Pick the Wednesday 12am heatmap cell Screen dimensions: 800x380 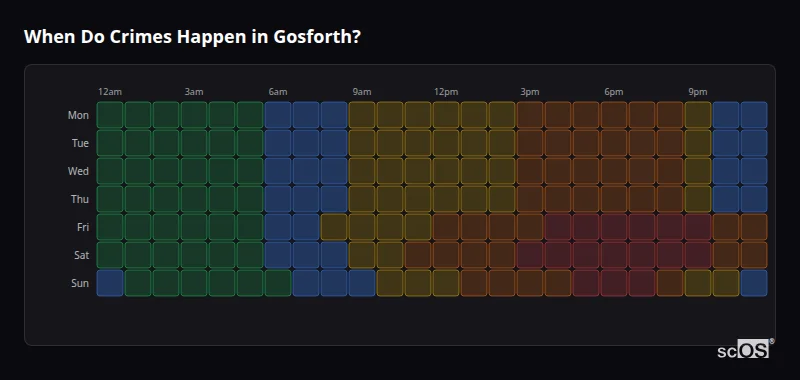110,171
